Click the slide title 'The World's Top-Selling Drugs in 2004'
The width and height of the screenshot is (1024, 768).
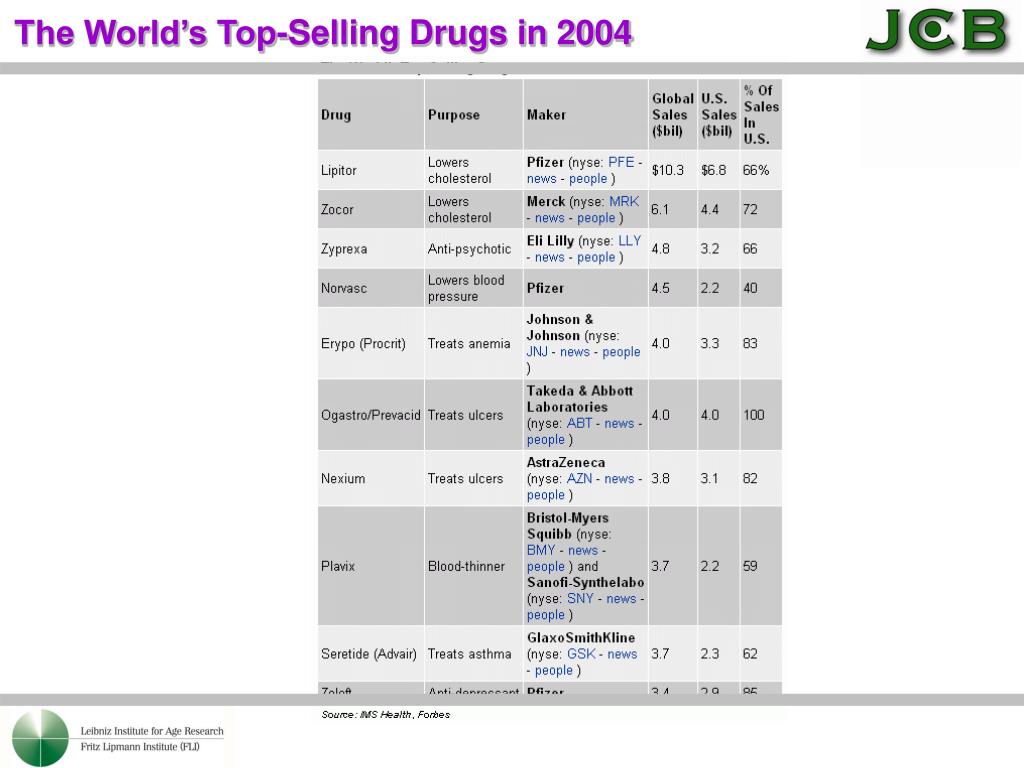[323, 33]
